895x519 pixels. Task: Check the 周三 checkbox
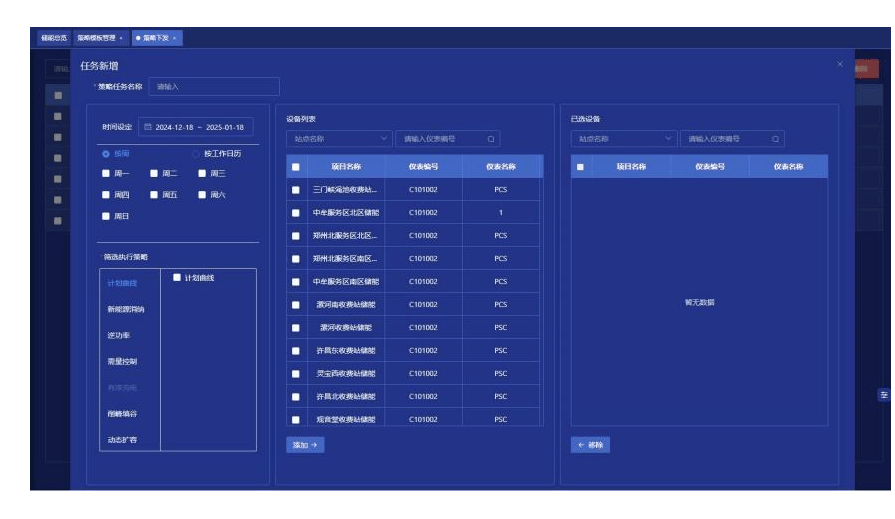(202, 173)
